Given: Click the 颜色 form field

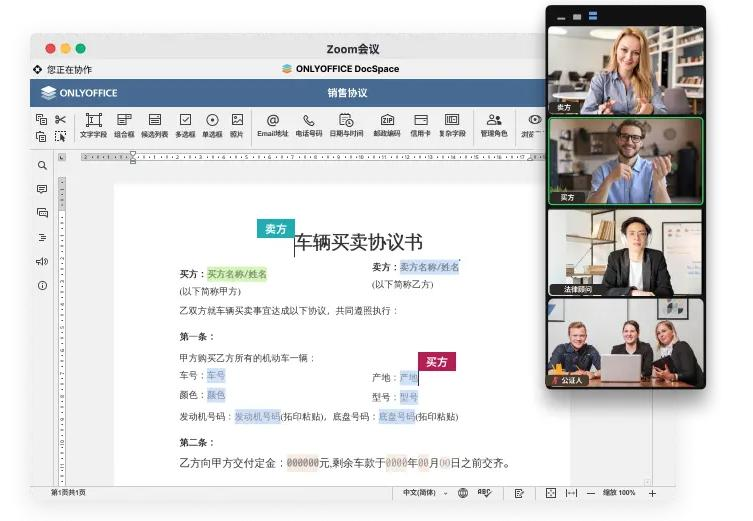Looking at the screenshot, I should coord(216,395).
